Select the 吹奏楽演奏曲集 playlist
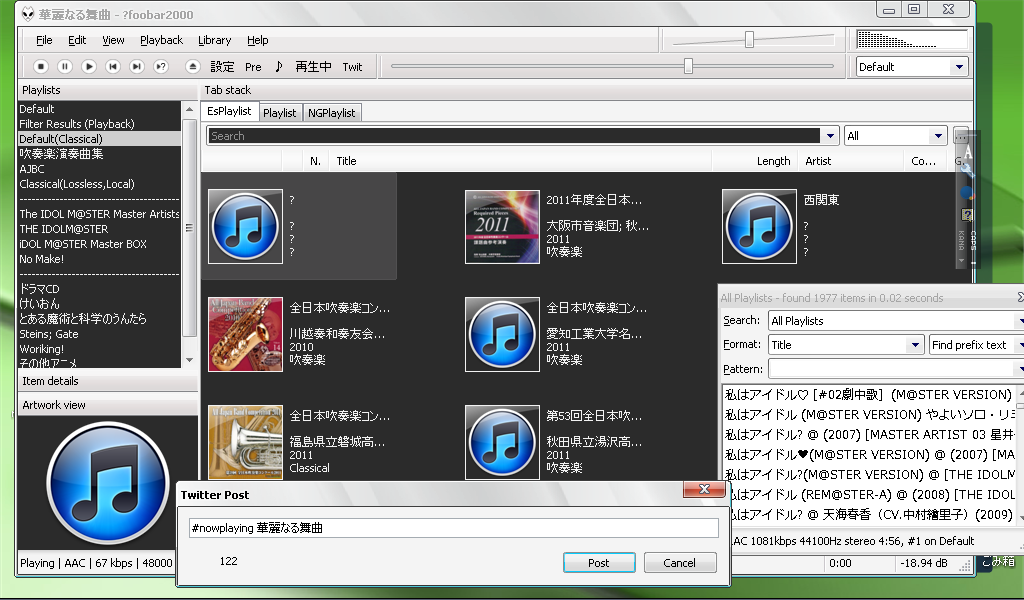1024x600 pixels. click(99, 154)
